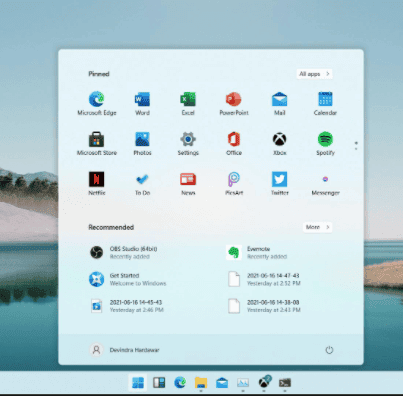Launch Word from the pinned apps

click(x=142, y=103)
